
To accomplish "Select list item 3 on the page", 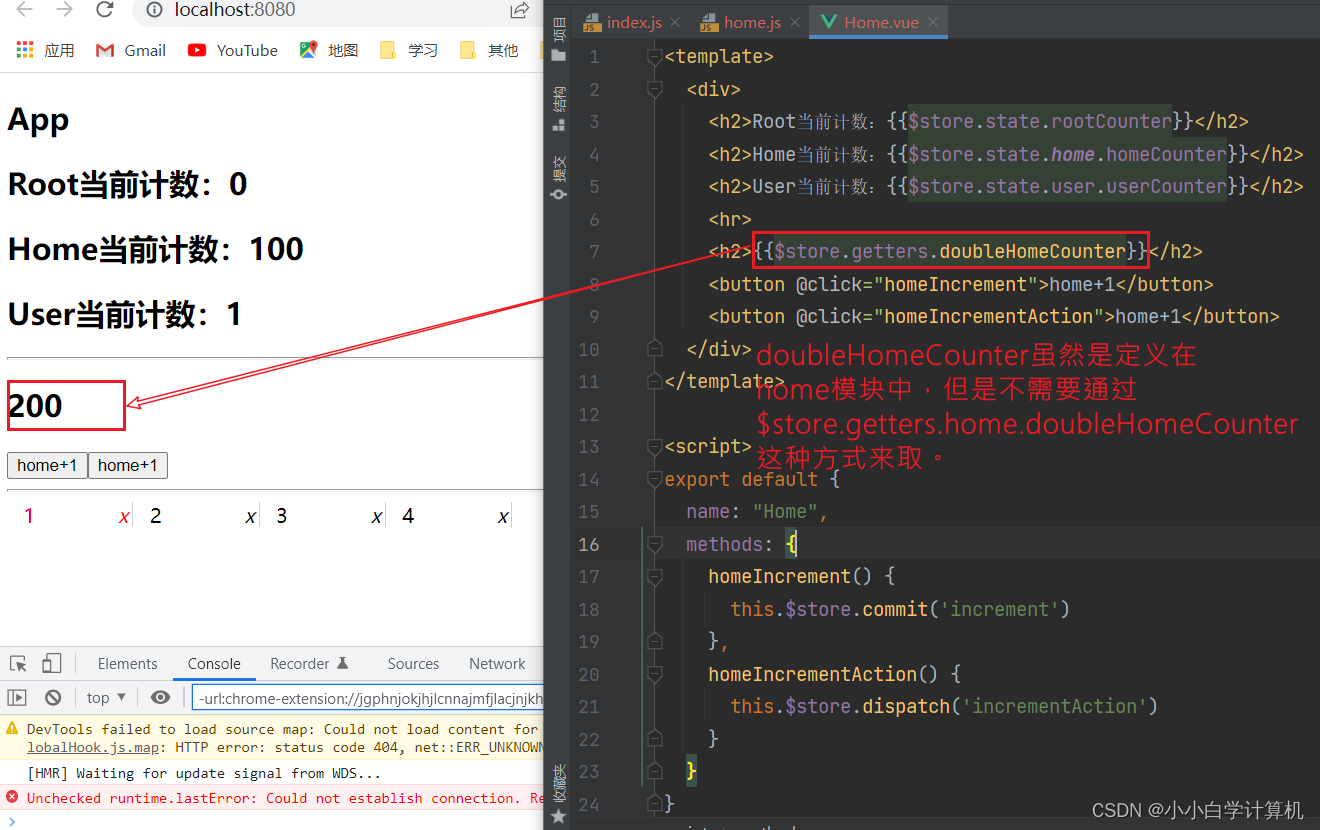I will (282, 516).
